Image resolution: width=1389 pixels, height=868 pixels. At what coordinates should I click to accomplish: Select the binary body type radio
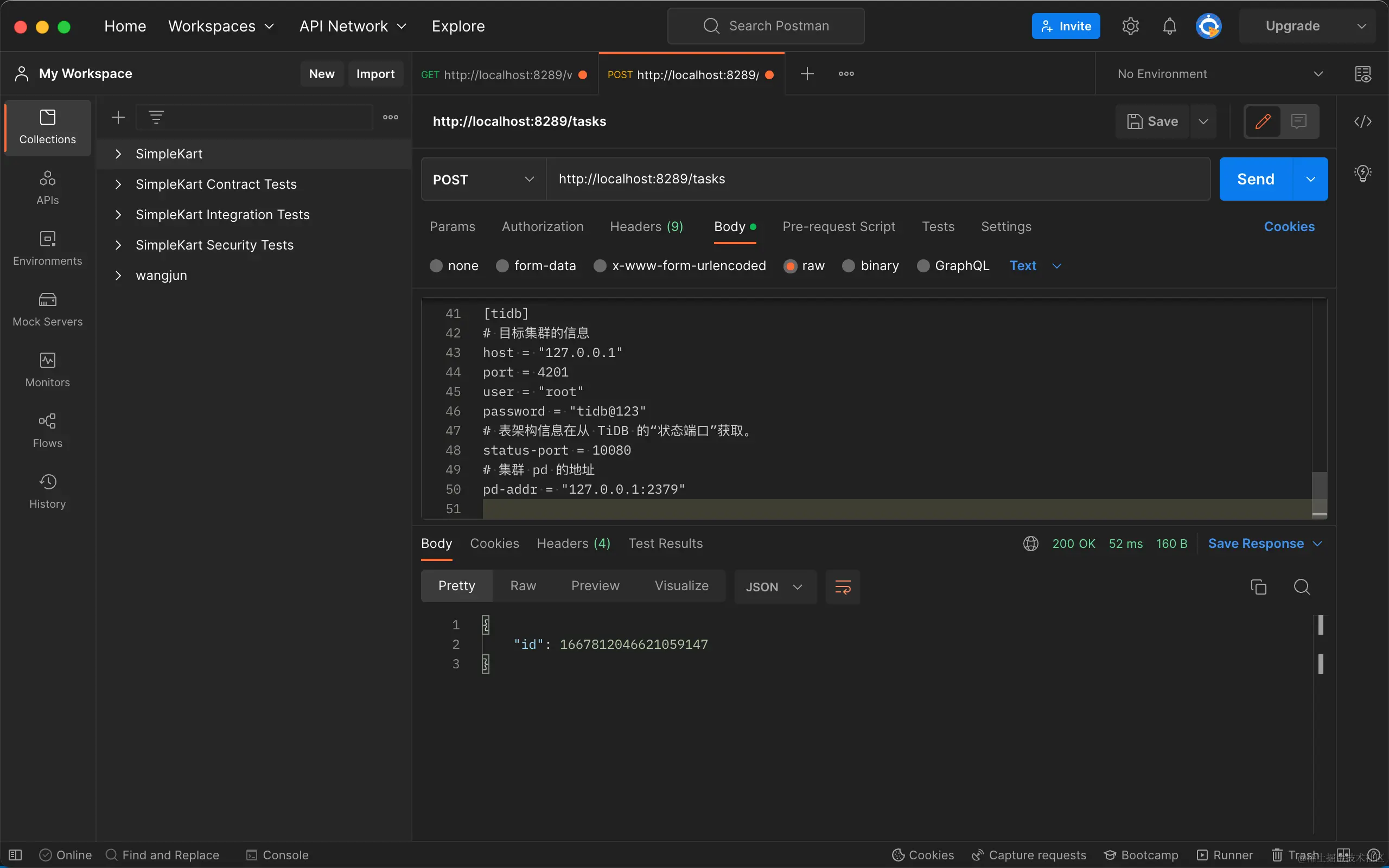coord(849,266)
